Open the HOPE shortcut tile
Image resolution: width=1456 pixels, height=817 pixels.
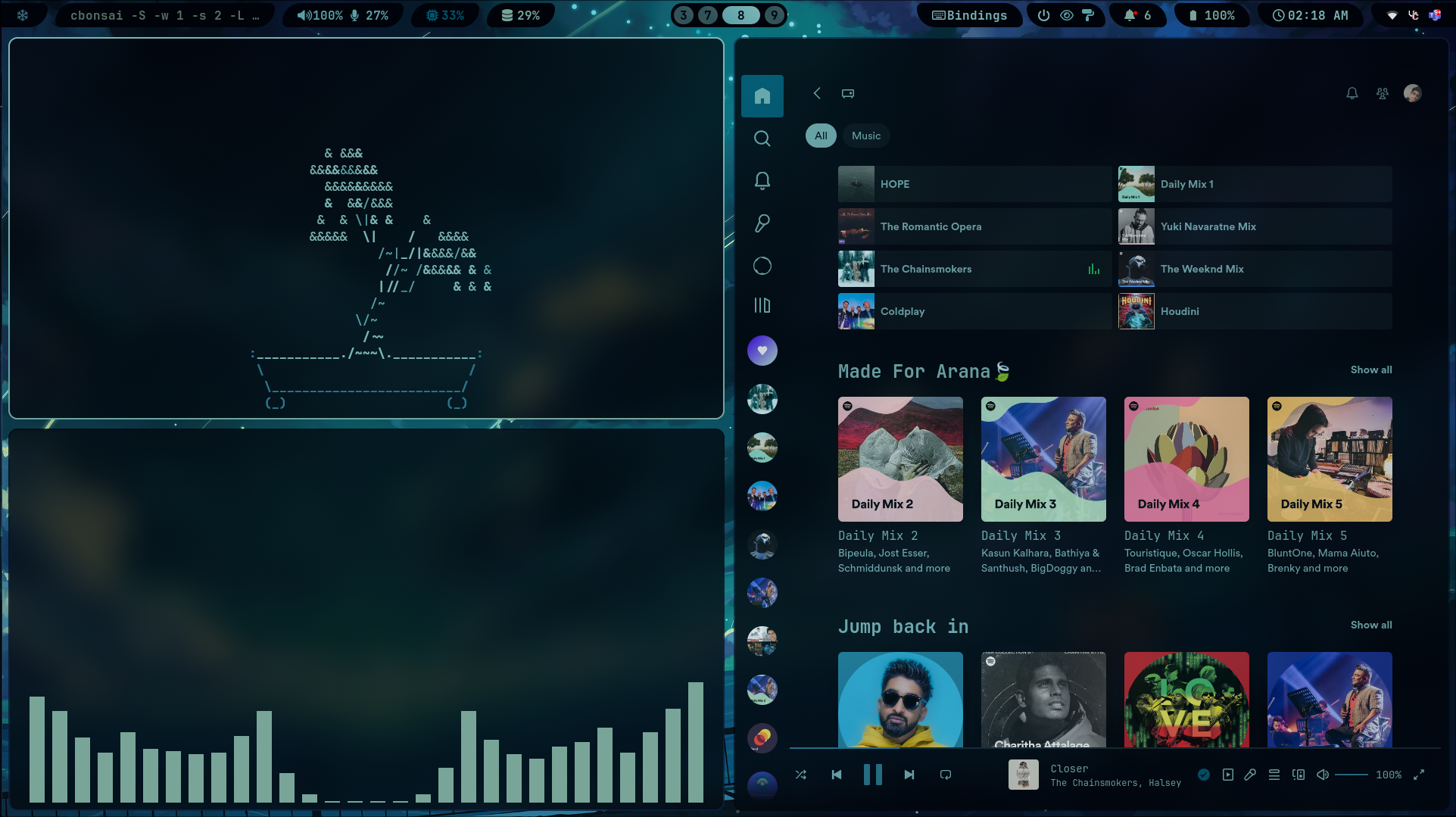(x=974, y=184)
